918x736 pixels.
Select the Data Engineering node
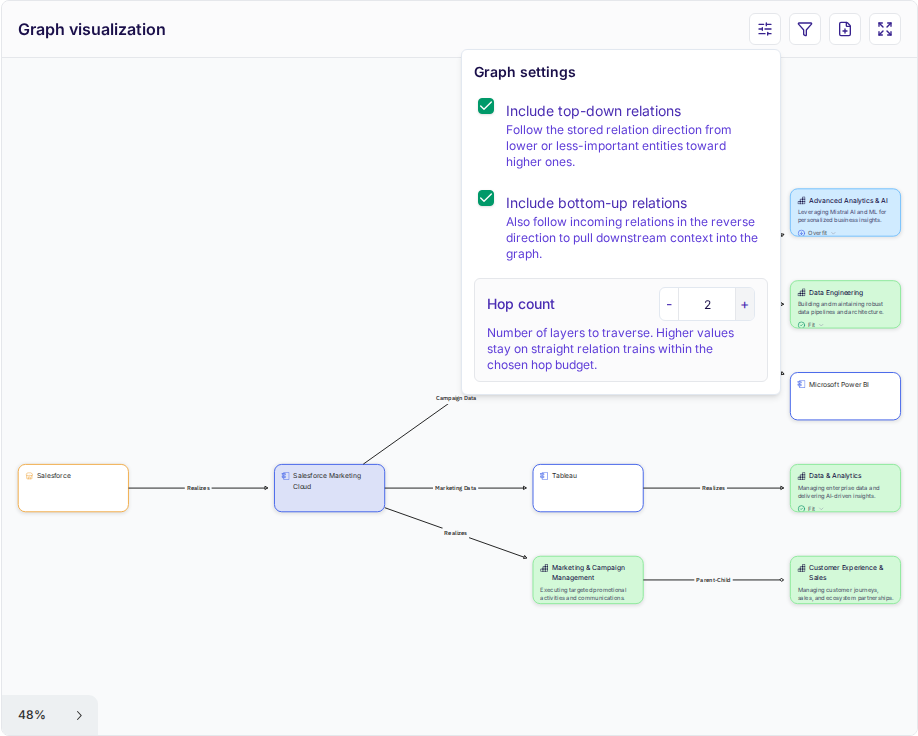[x=845, y=304]
